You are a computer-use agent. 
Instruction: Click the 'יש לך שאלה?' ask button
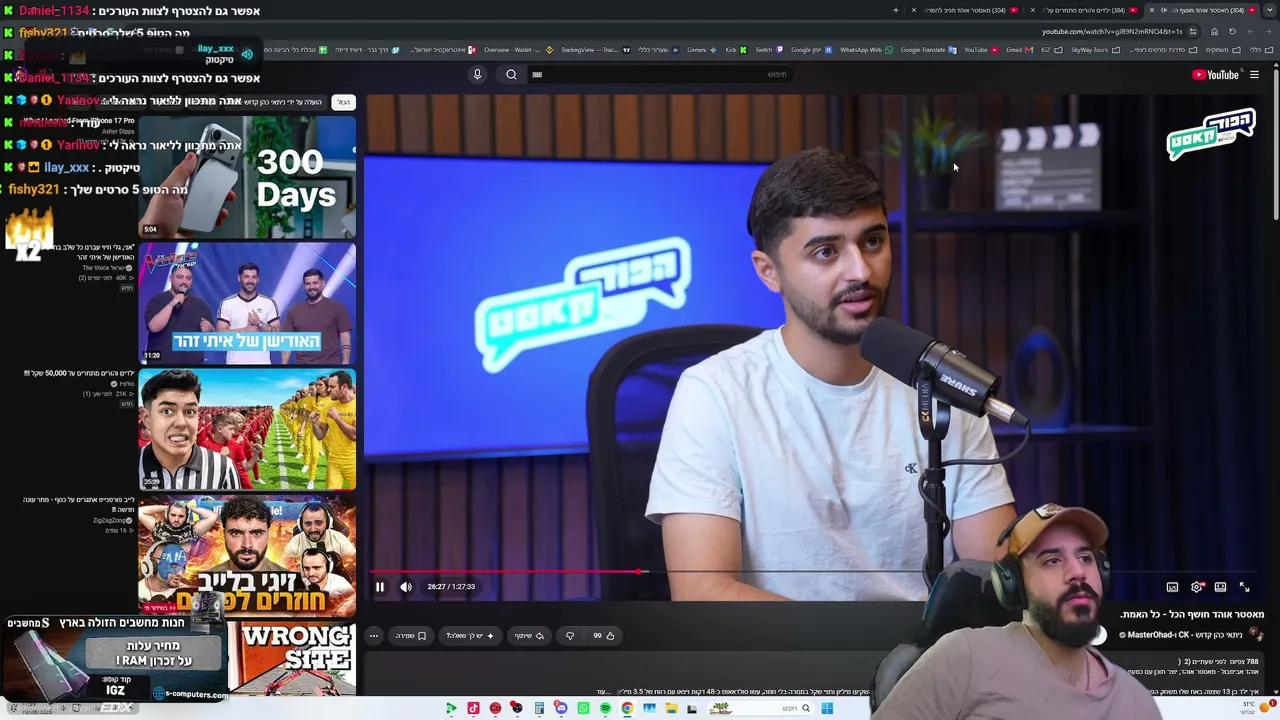click(x=469, y=636)
